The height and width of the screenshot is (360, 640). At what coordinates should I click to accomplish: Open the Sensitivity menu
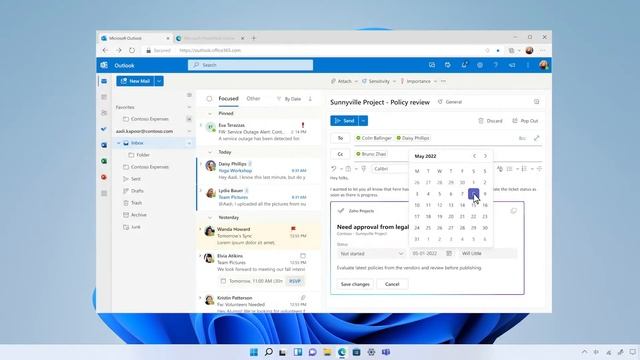(x=379, y=81)
